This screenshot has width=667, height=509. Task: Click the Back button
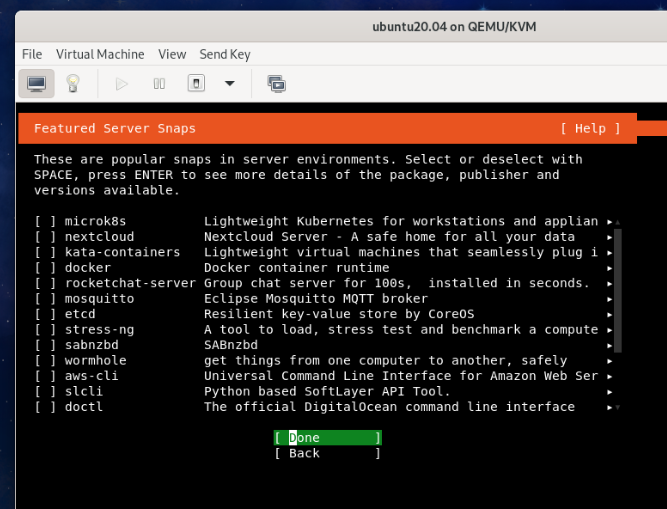(x=327, y=453)
